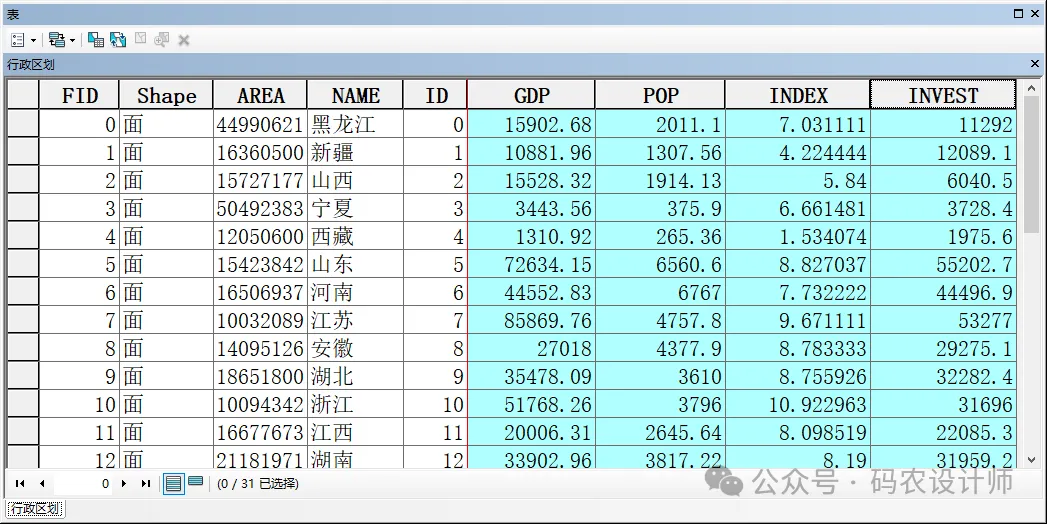Close the 行政区划 table panel

(1034, 64)
